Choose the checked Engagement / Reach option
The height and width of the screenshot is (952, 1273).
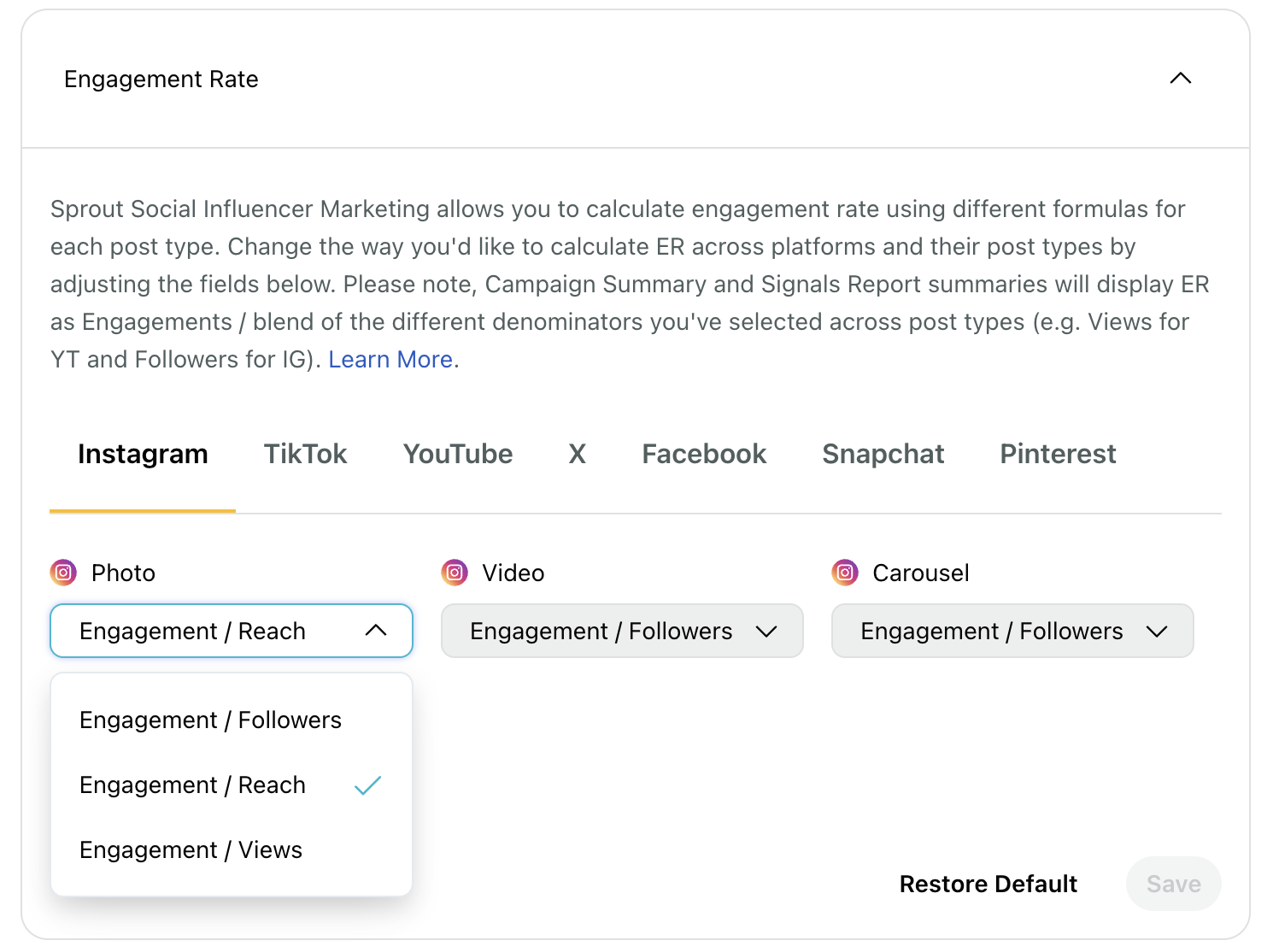point(232,785)
